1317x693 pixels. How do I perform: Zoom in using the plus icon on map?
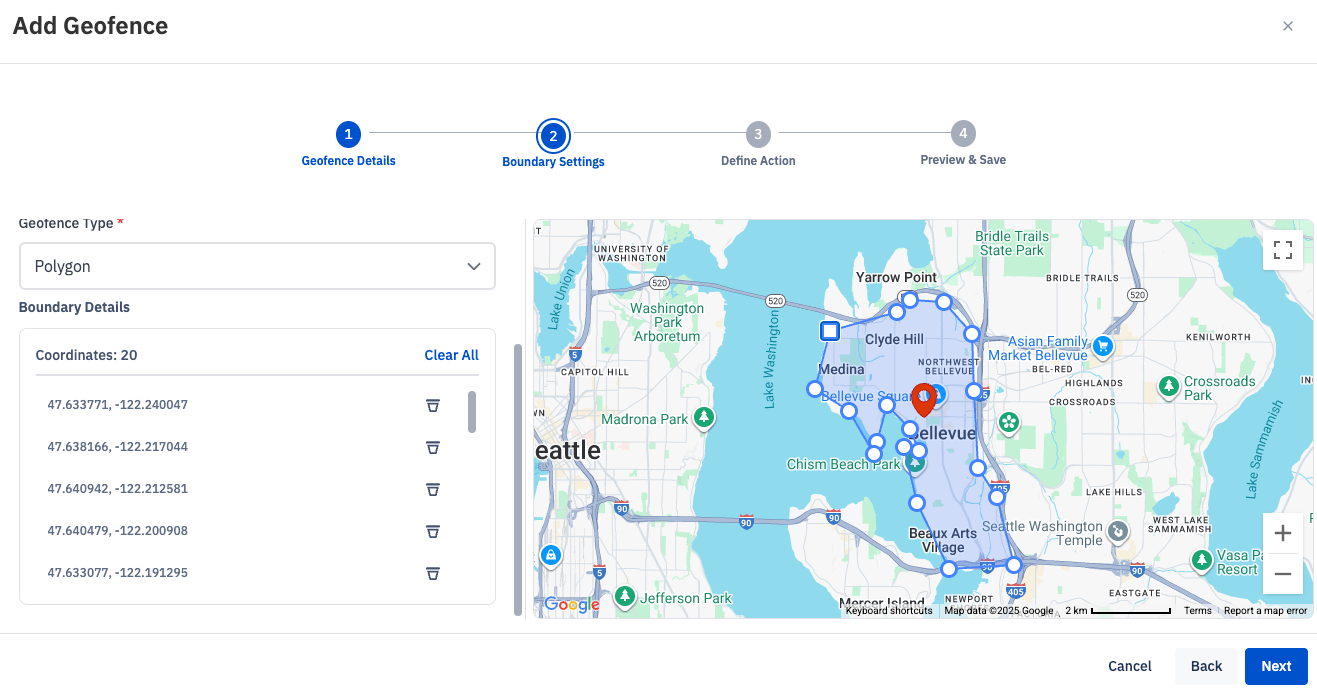1282,533
